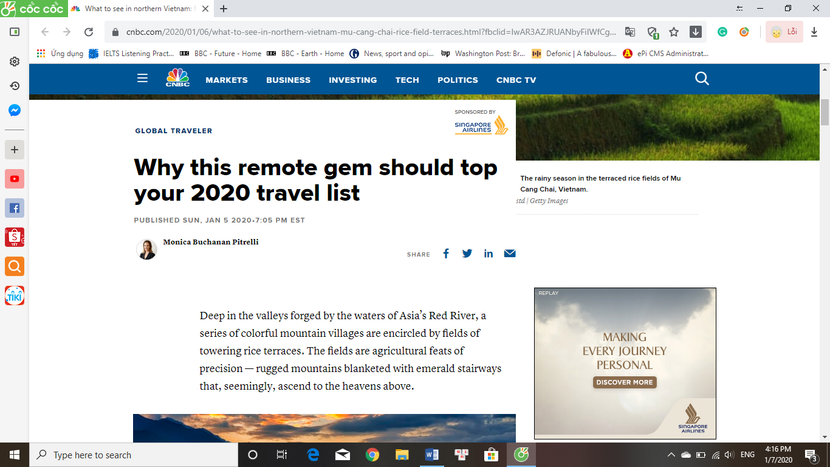Open the Shopee sidebar shortcut
830x467 pixels.
coord(14,237)
